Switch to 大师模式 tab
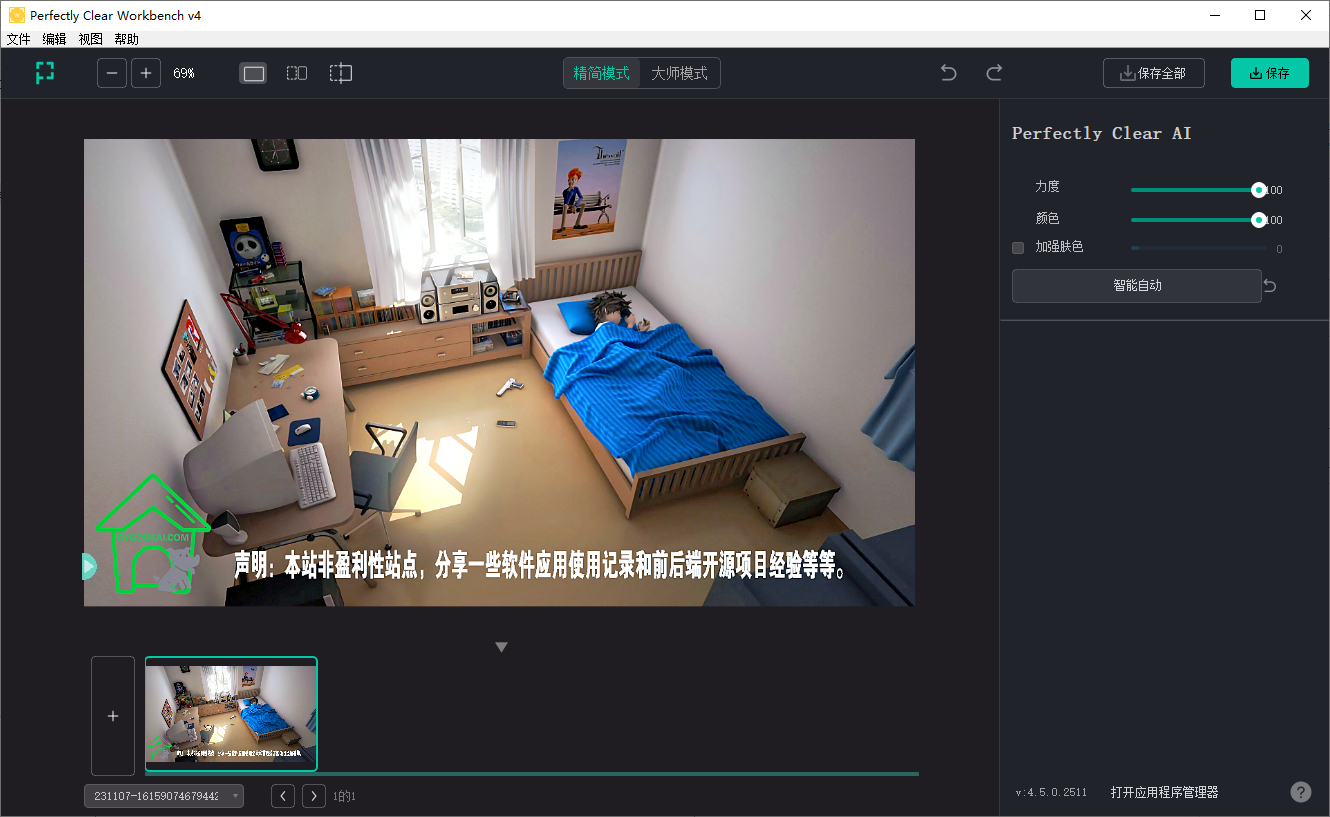 (680, 73)
